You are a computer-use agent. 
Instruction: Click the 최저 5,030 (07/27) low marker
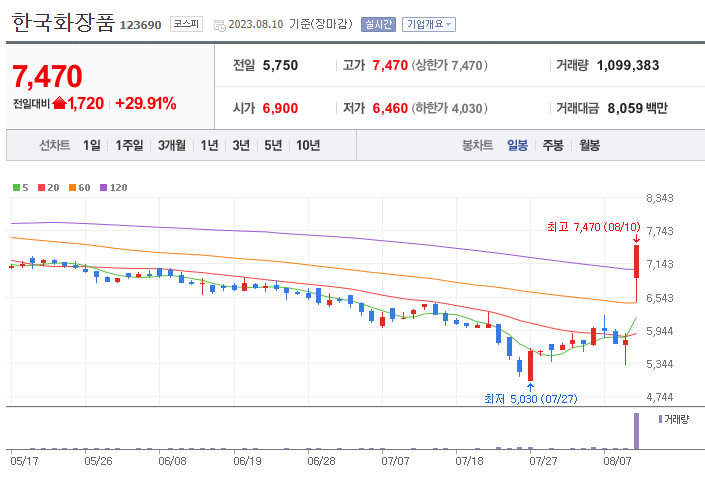pyautogui.click(x=531, y=399)
